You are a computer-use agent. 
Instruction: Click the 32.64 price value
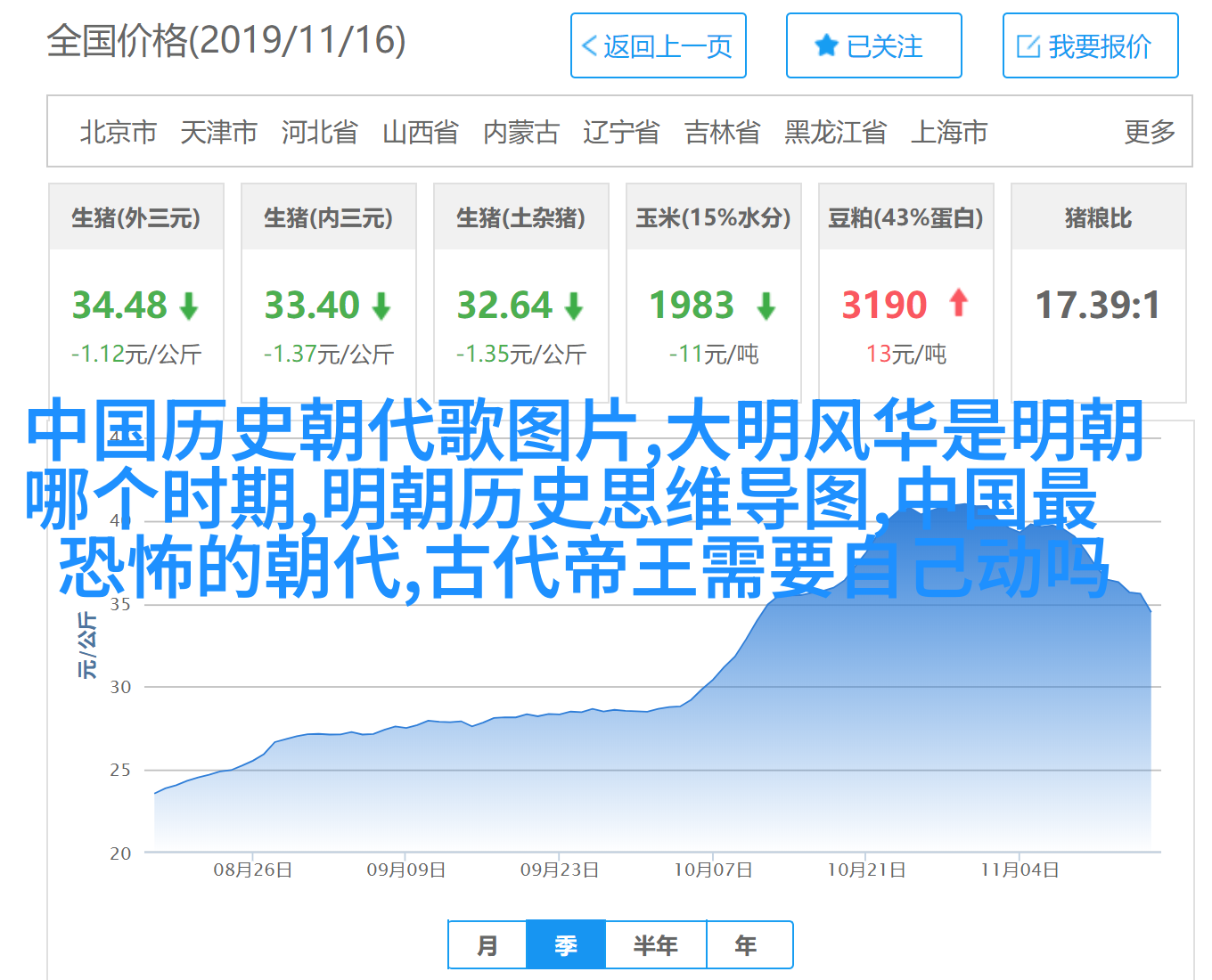click(x=504, y=306)
